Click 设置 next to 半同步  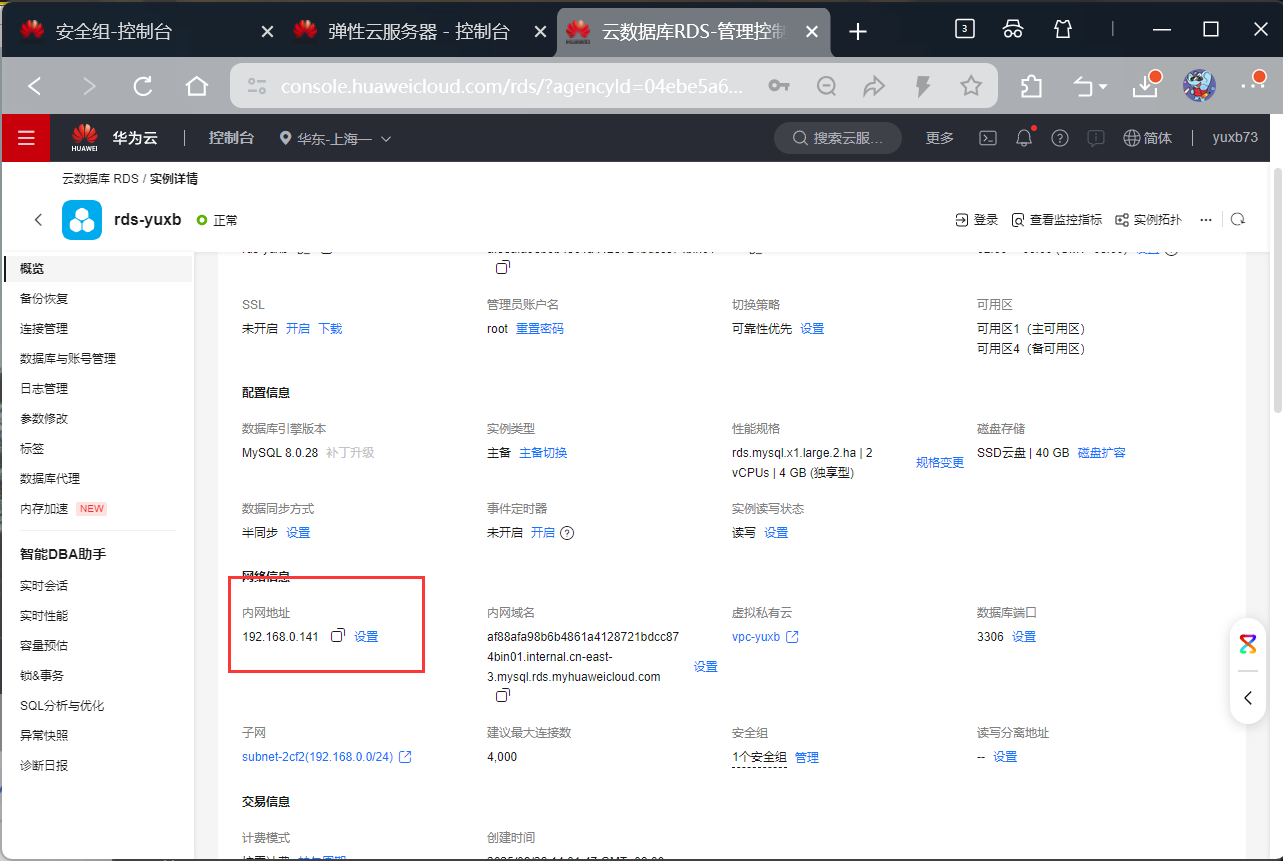click(x=298, y=532)
